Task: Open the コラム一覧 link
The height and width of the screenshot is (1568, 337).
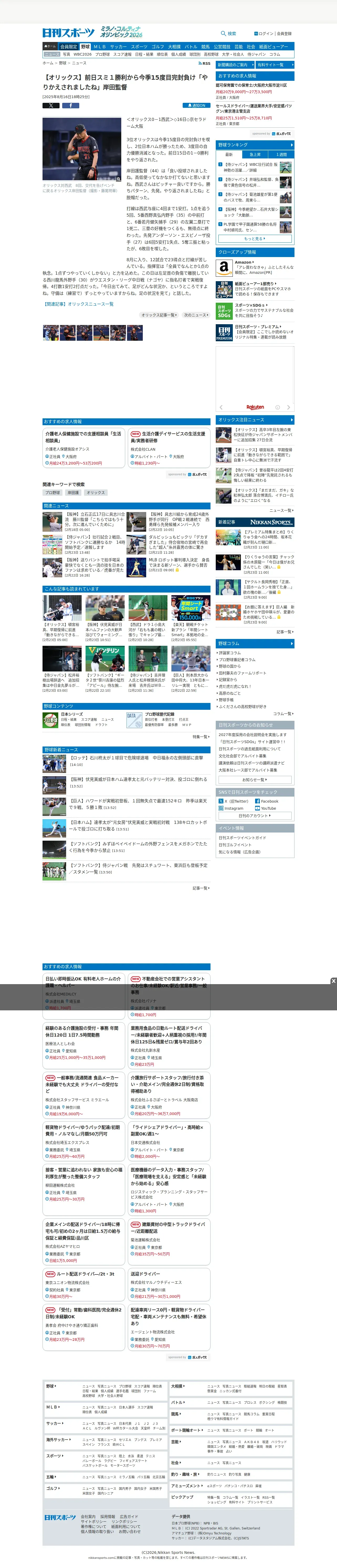Action: click(283, 713)
